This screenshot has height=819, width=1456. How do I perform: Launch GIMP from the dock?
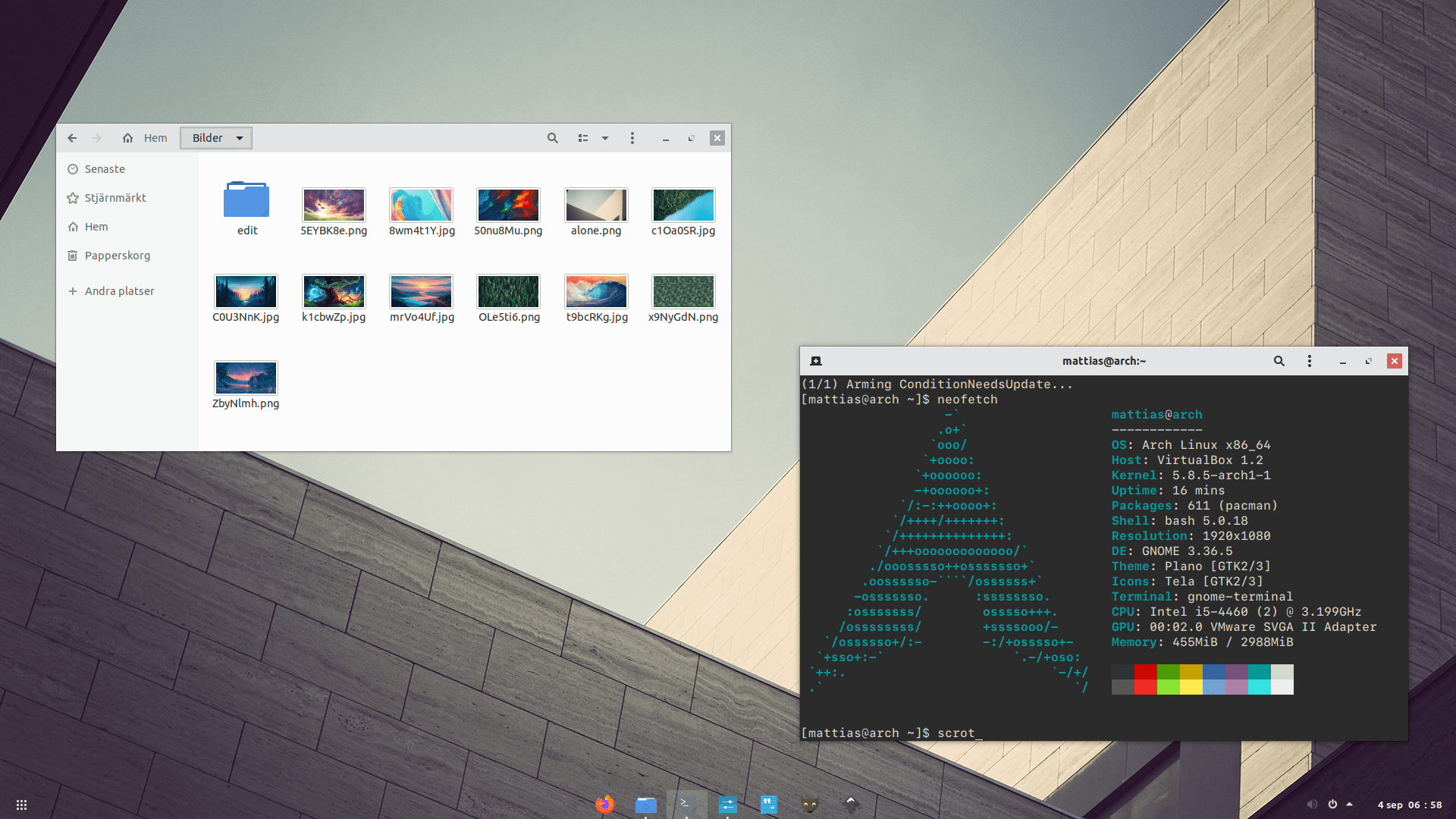[810, 804]
